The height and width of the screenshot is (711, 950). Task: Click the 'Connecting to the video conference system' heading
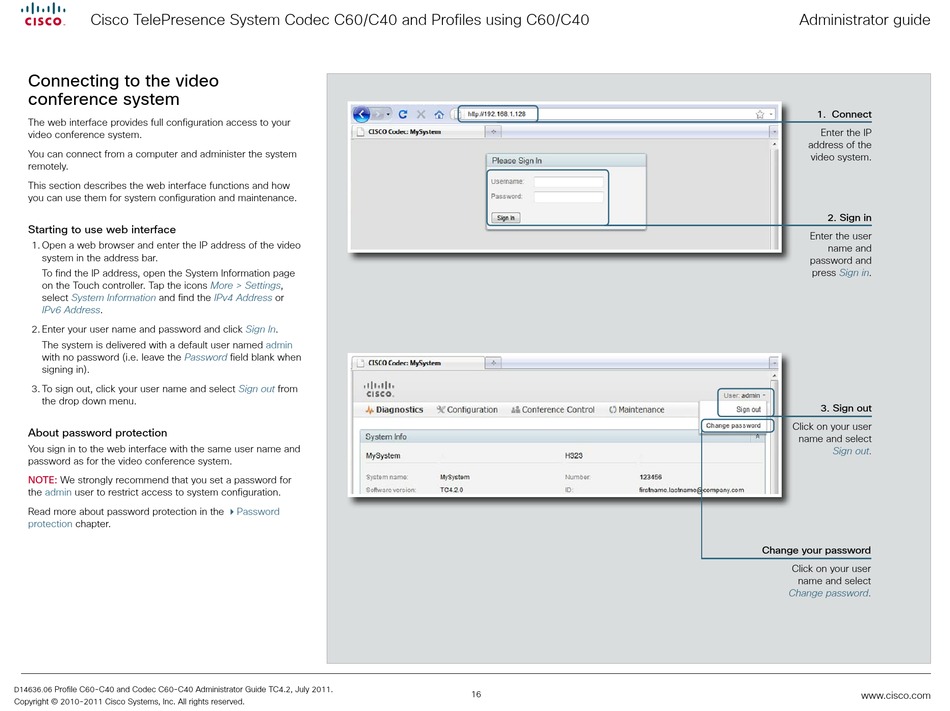(124, 90)
